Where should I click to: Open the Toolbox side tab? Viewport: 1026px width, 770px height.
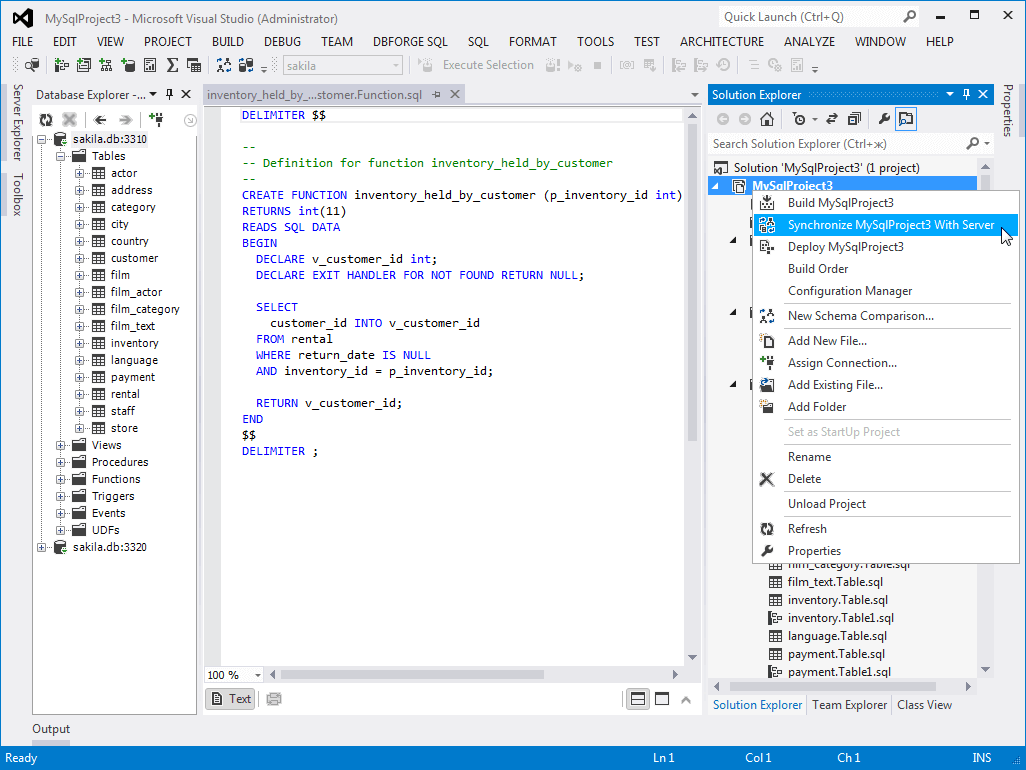[x=18, y=194]
